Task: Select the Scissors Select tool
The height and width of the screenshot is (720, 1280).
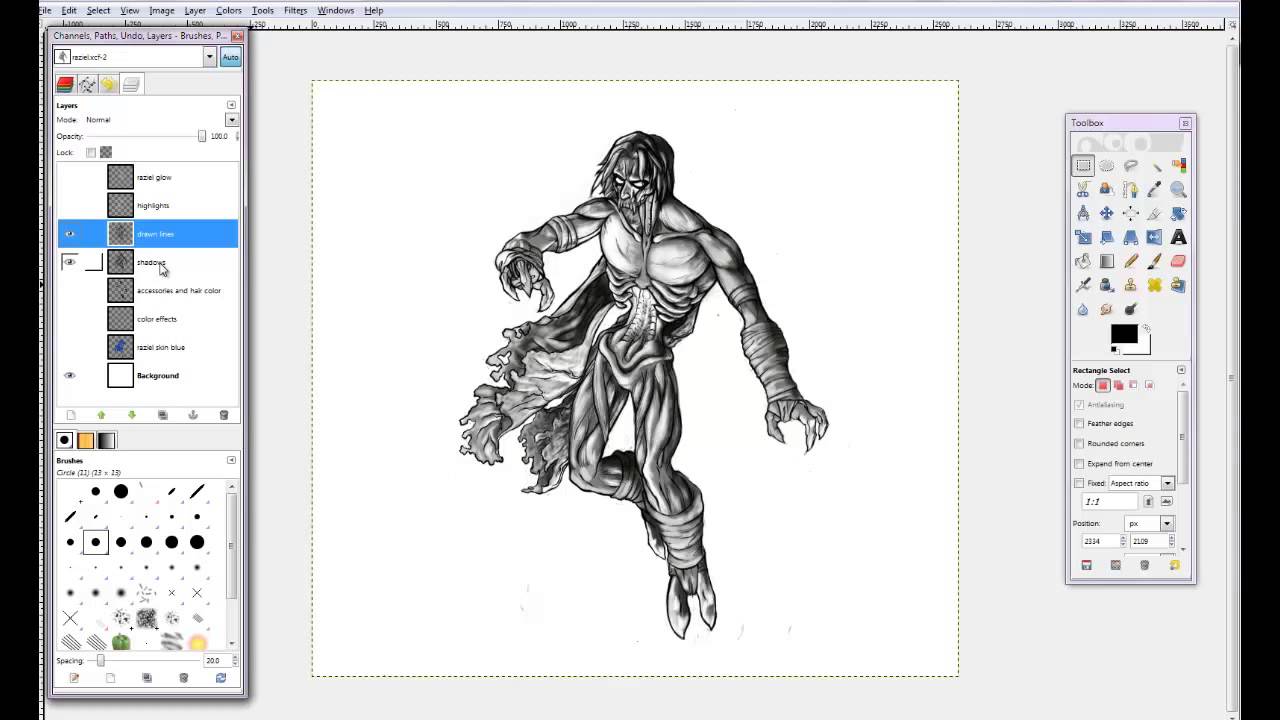Action: click(1083, 189)
